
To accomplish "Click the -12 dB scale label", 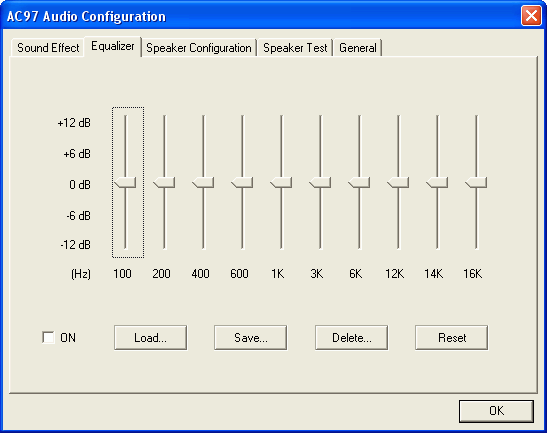I will (x=75, y=245).
